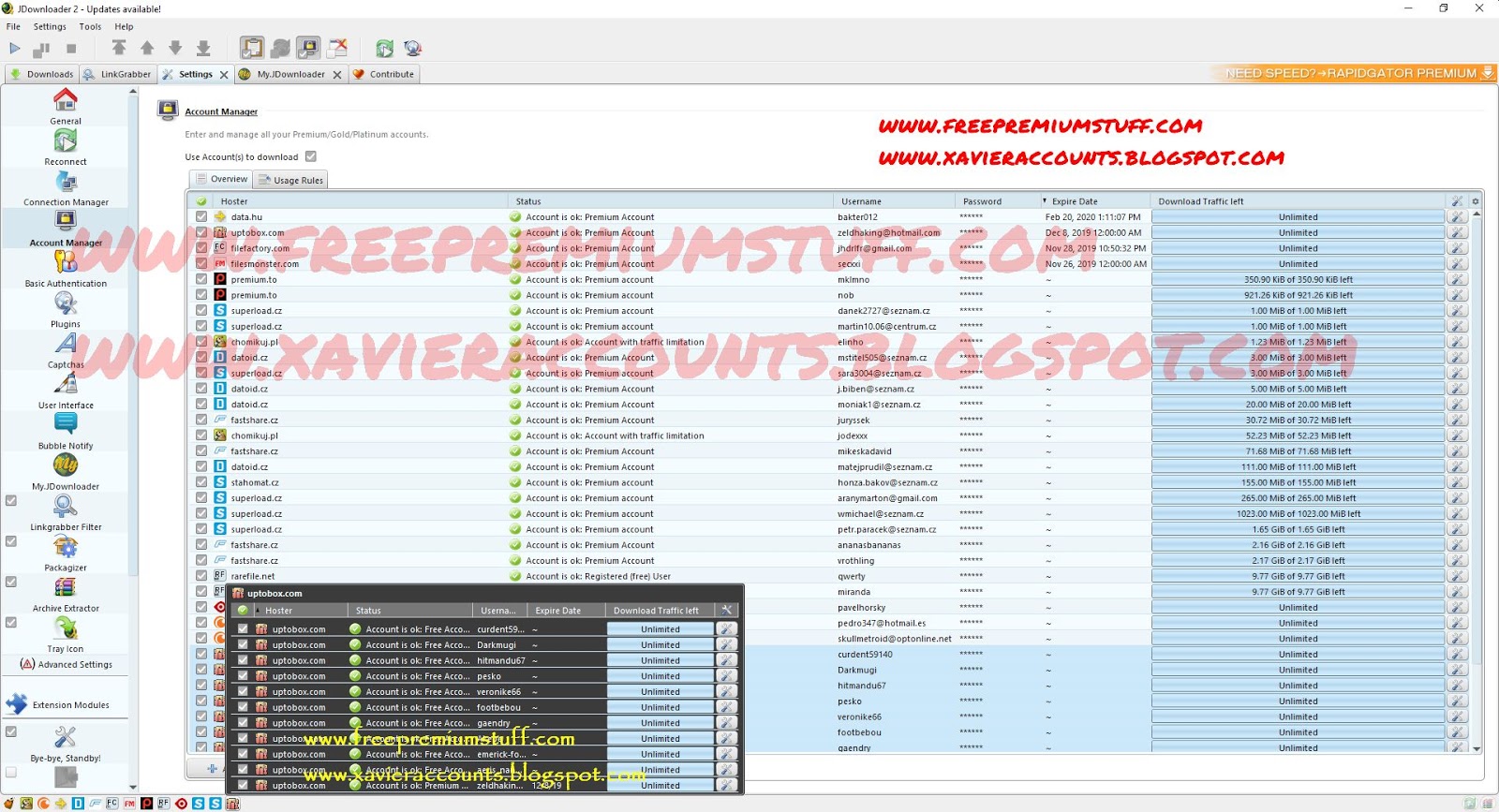Toggle clipboard observer in the toolbar
The width and height of the screenshot is (1499, 812).
(251, 48)
